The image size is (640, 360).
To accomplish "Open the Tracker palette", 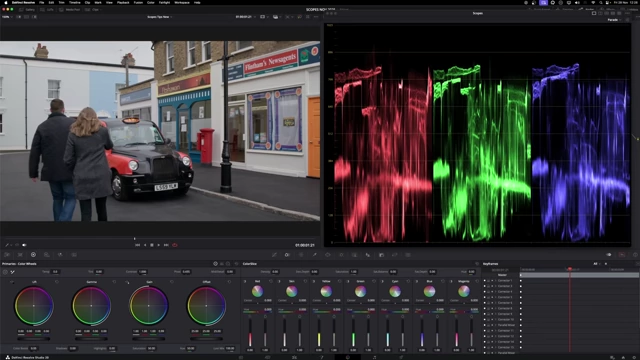I will pyautogui.click(x=341, y=255).
